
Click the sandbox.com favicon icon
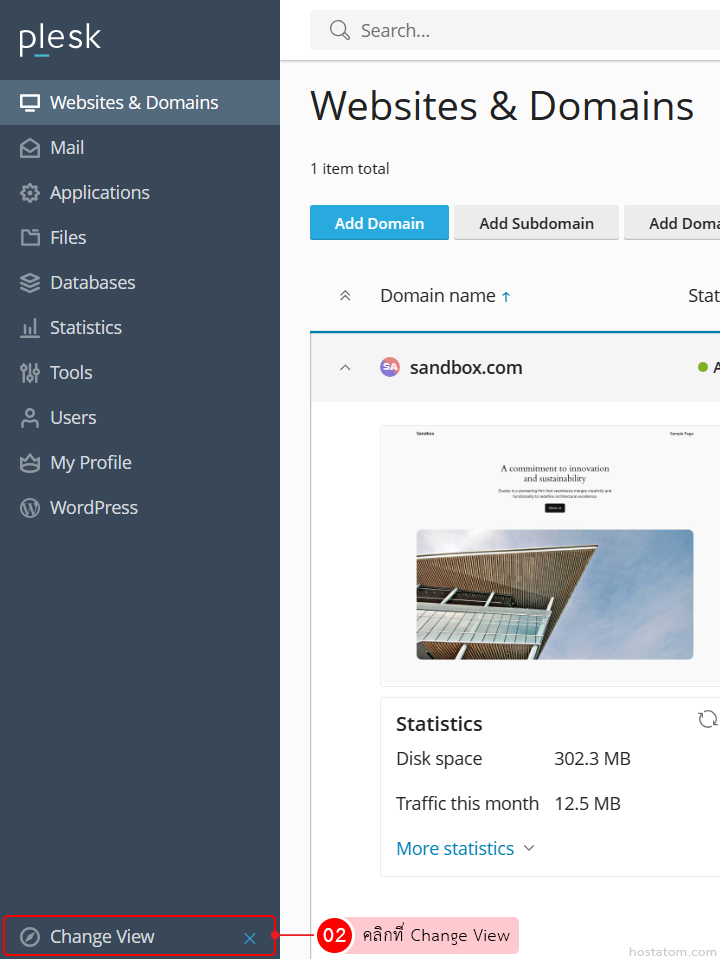(x=390, y=367)
